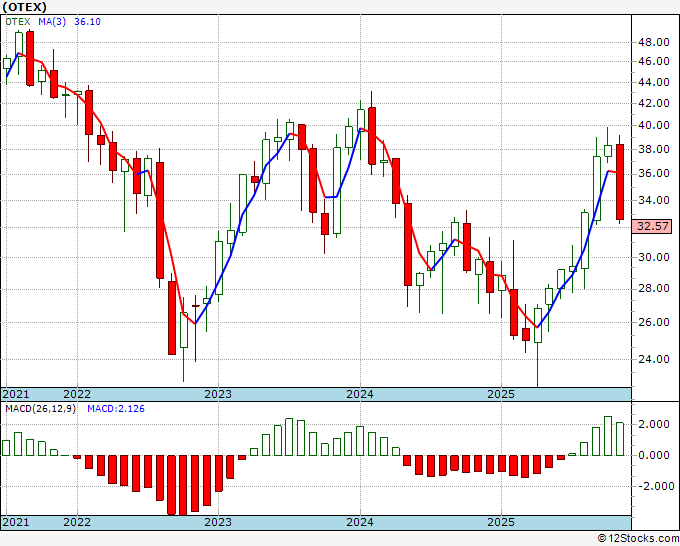Click 2022 on the price chart timeline

[77, 394]
